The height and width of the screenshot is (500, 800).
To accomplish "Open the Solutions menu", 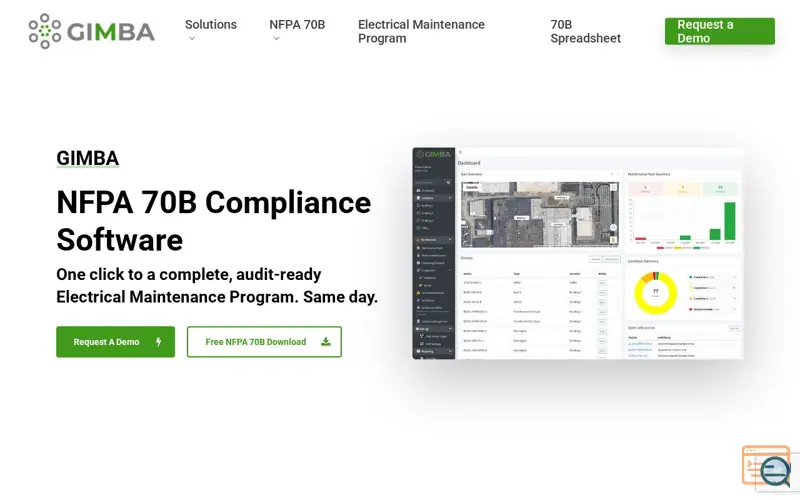I will (210, 24).
